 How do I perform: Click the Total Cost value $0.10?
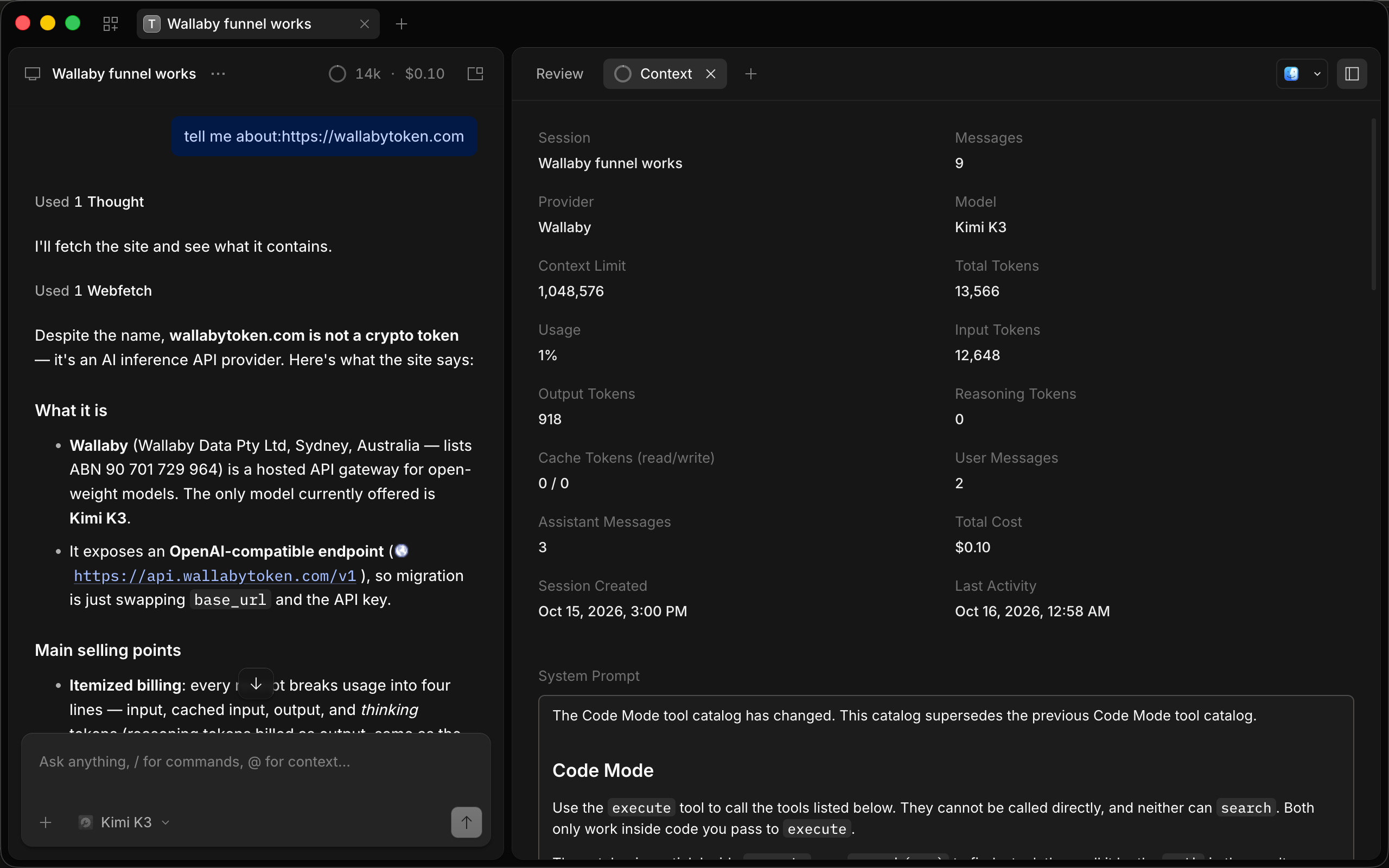[x=972, y=547]
